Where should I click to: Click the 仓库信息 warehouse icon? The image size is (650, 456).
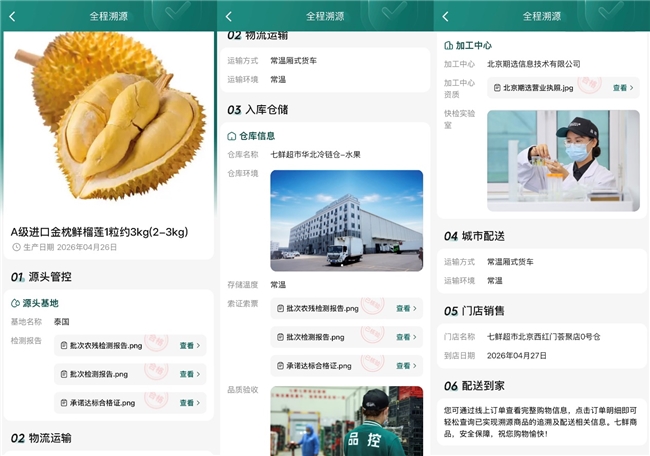pos(232,136)
